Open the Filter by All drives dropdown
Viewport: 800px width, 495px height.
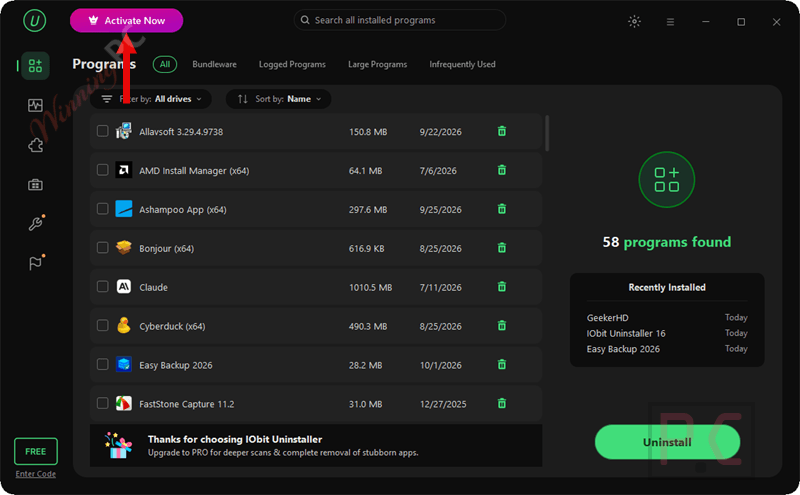click(151, 99)
